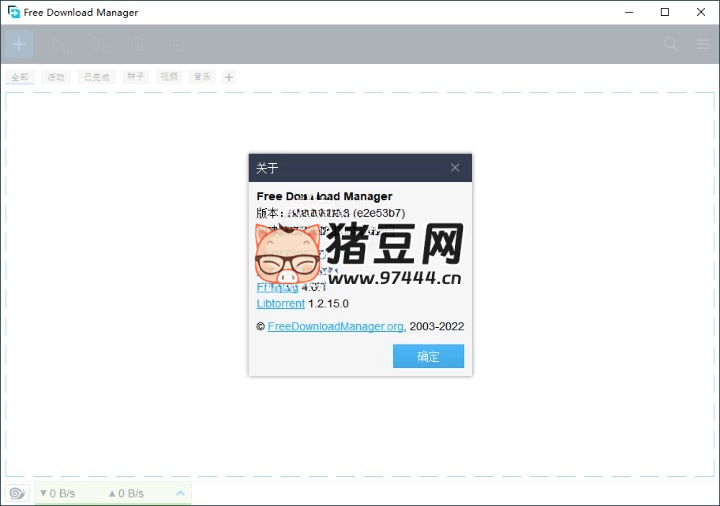
Task: Select the 全部 filter tab
Action: 20,77
